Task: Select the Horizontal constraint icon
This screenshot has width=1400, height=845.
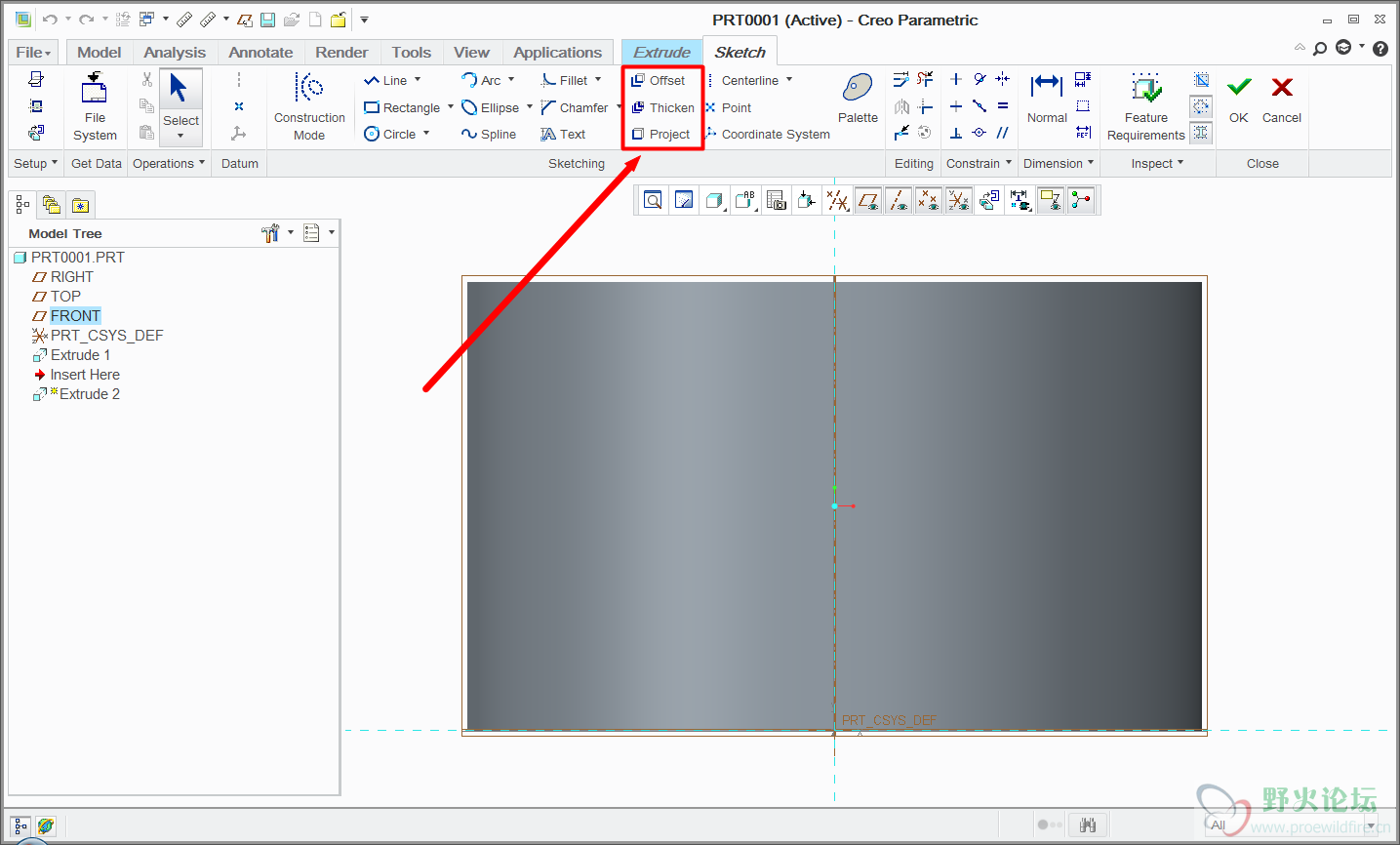Action: pyautogui.click(x=956, y=106)
